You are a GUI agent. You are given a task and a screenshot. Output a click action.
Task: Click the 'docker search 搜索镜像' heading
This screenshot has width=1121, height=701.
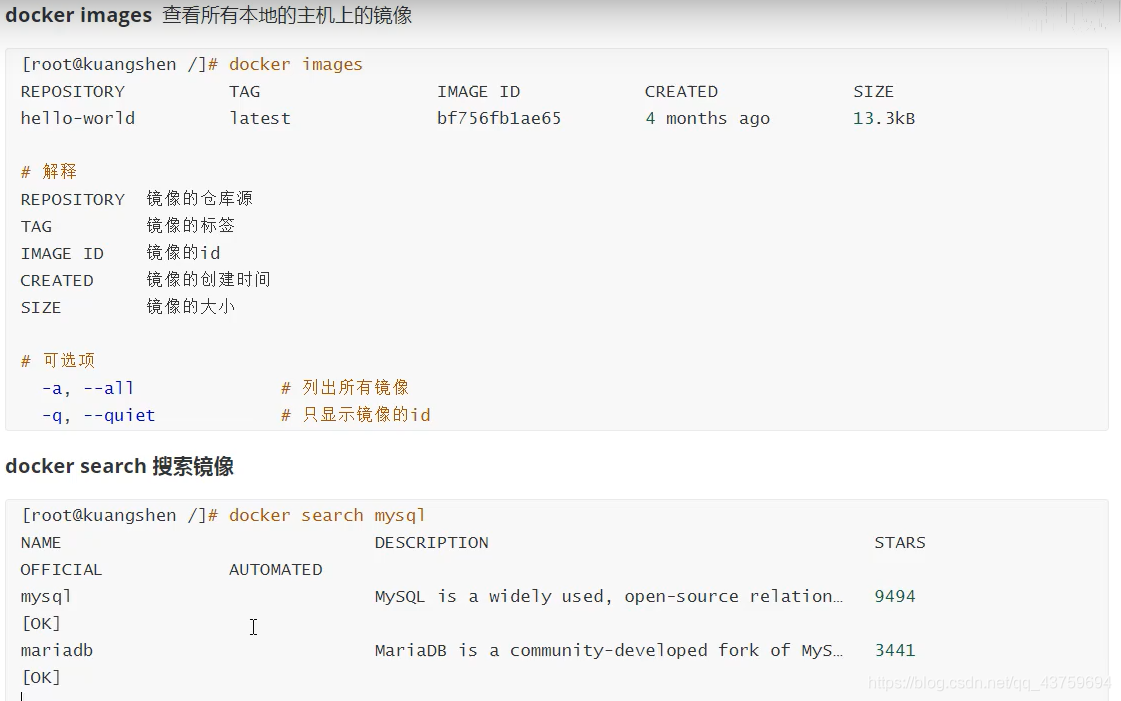(119, 466)
